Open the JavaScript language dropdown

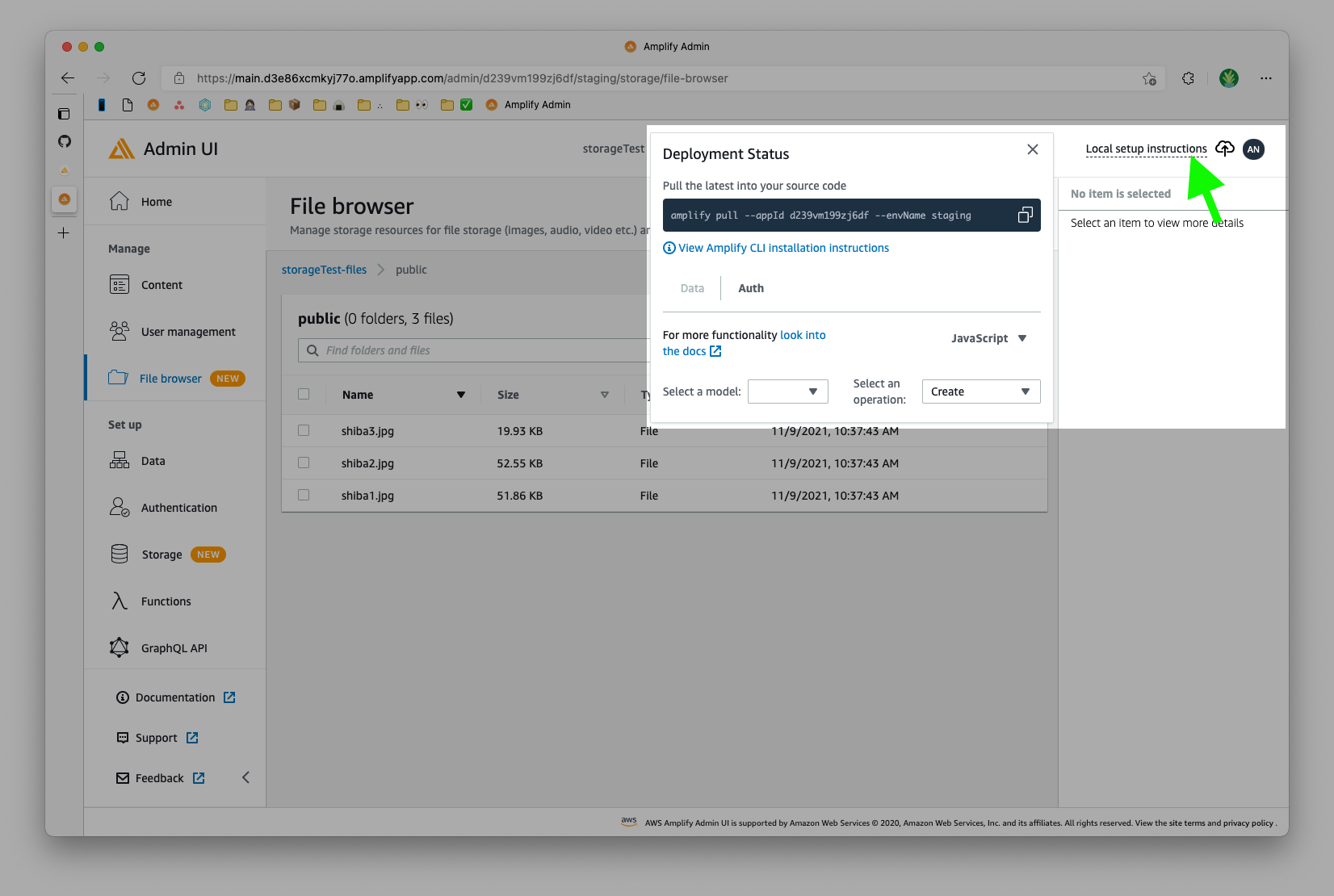pos(989,338)
